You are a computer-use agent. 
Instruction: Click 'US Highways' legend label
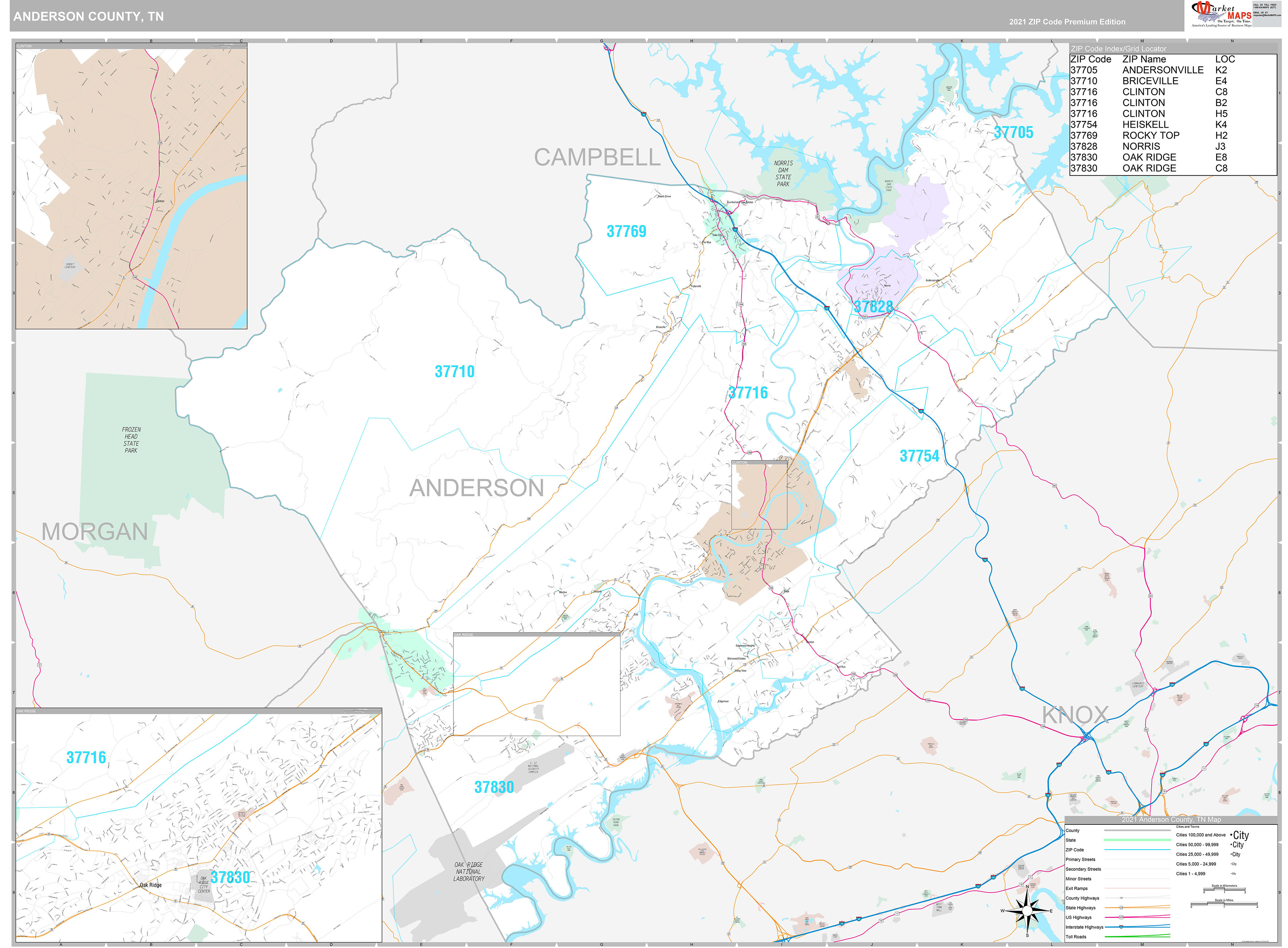1079,918
